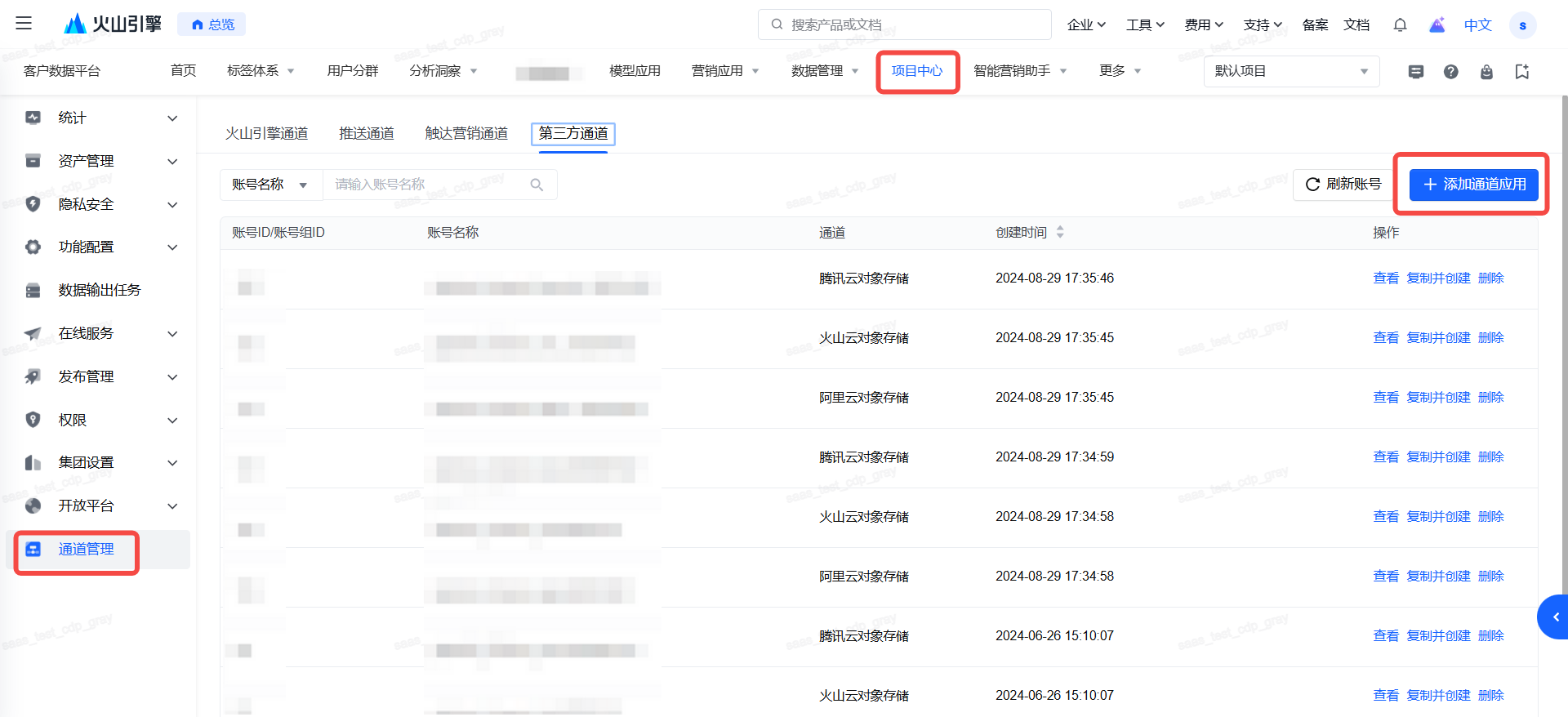Click the 在线服务 paper plane icon
1568x717 pixels.
point(33,333)
